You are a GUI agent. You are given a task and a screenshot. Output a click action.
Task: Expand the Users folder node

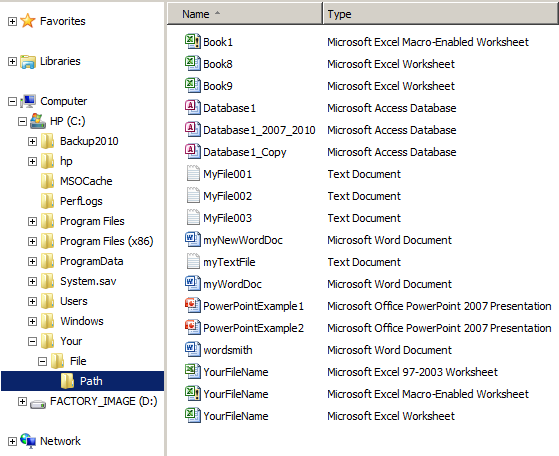coord(32,301)
